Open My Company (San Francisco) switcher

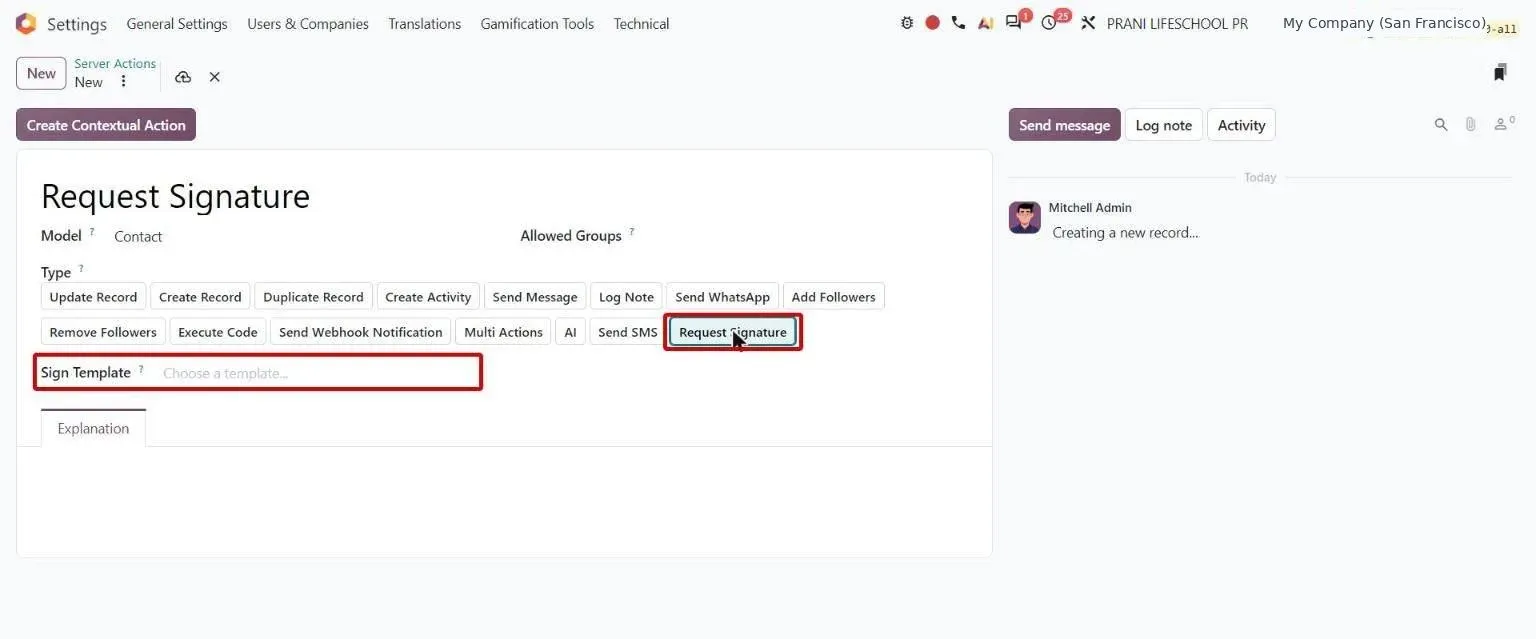pos(1384,23)
